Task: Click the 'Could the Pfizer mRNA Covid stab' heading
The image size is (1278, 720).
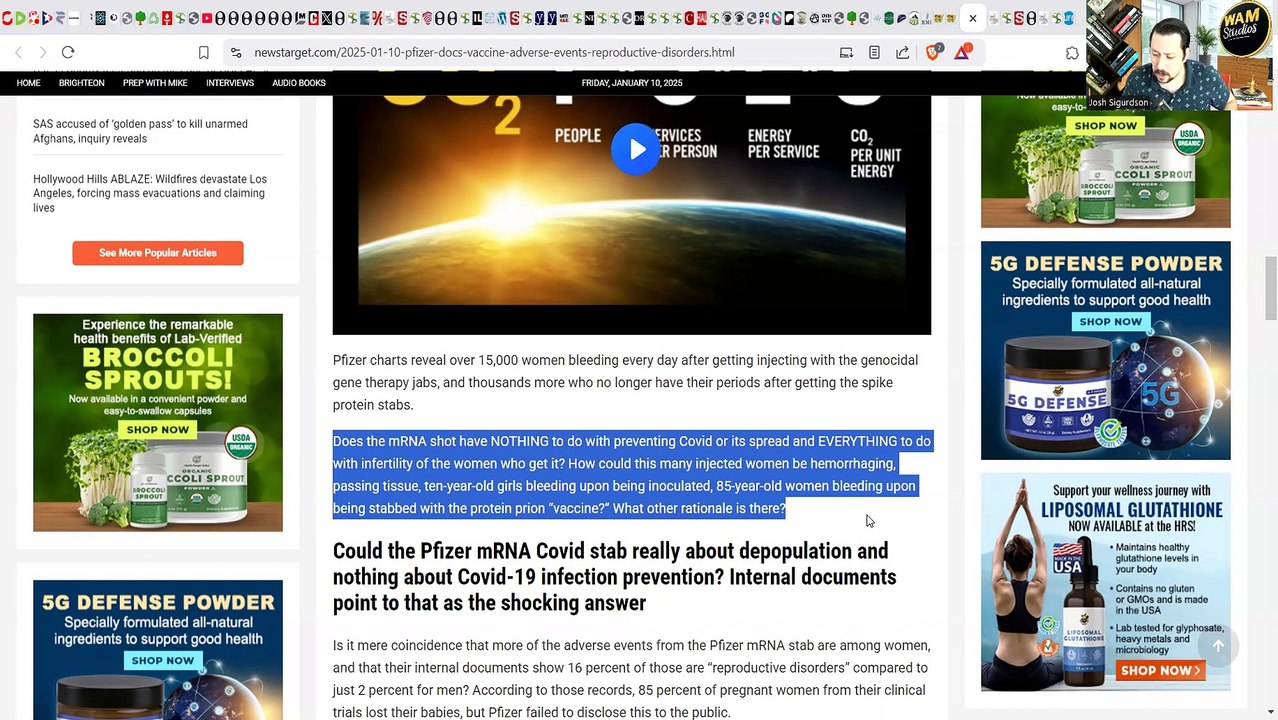Action: point(614,577)
